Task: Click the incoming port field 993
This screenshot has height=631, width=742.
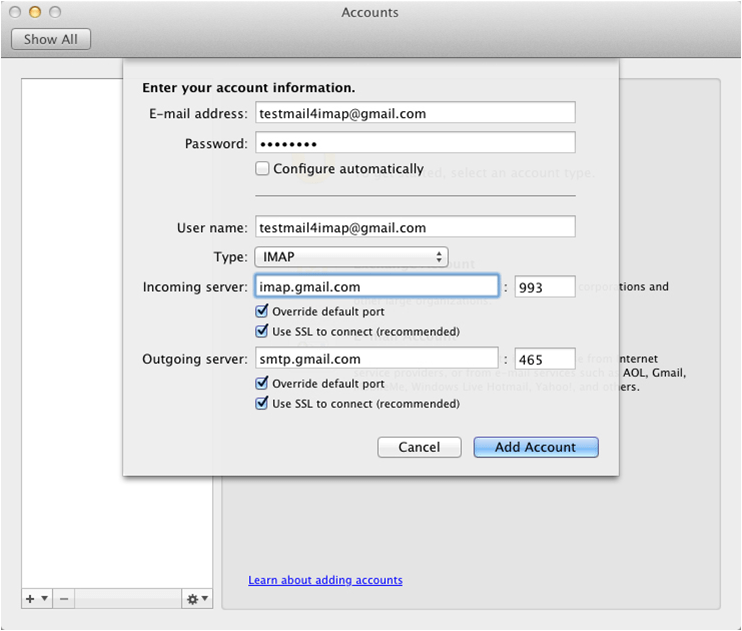Action: (x=545, y=287)
